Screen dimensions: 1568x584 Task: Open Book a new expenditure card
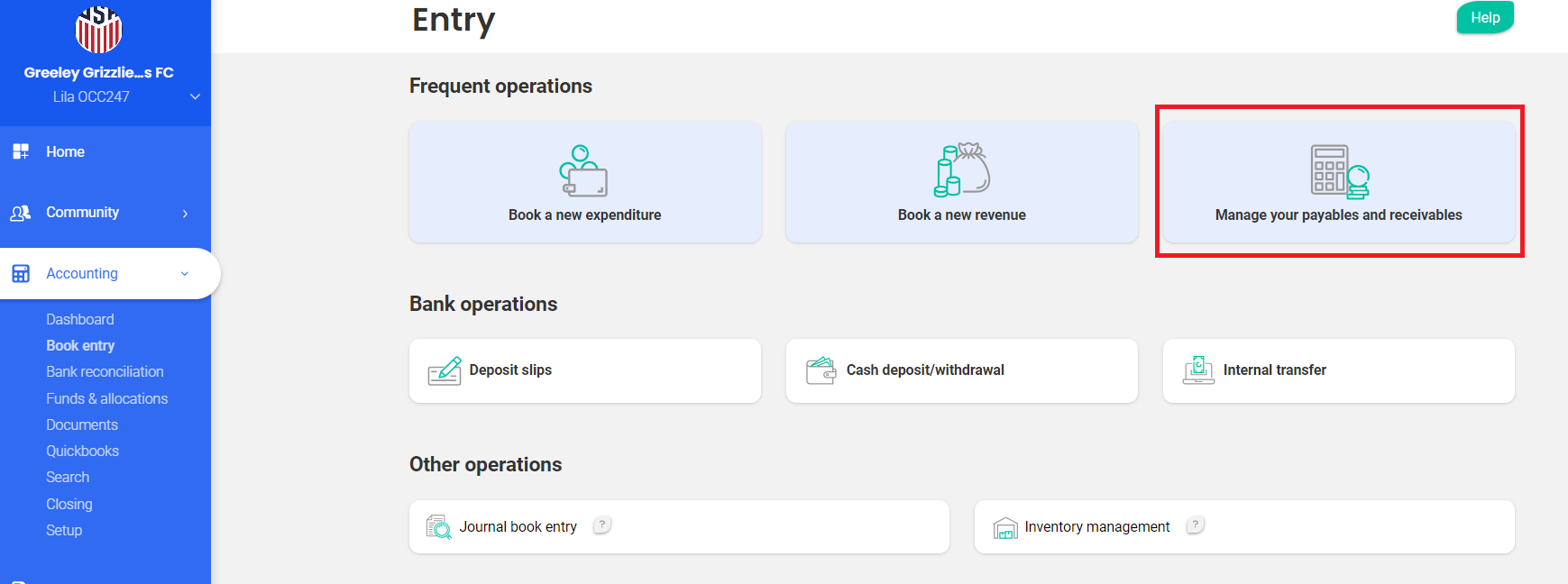(x=584, y=182)
